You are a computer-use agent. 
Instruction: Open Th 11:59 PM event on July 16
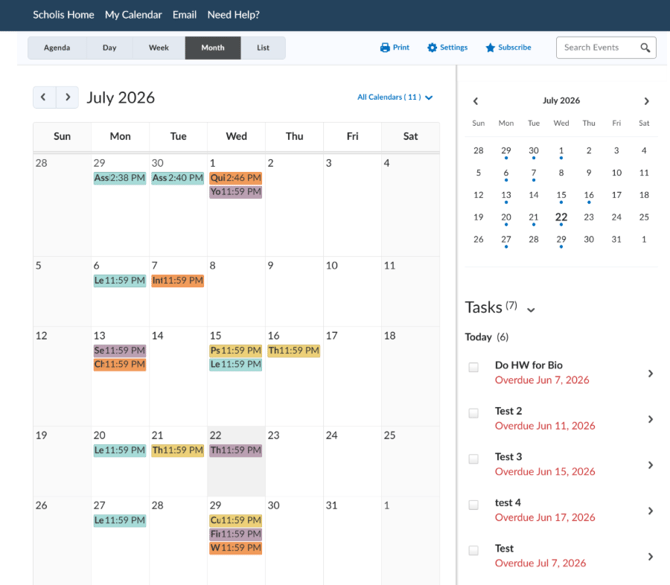294,350
